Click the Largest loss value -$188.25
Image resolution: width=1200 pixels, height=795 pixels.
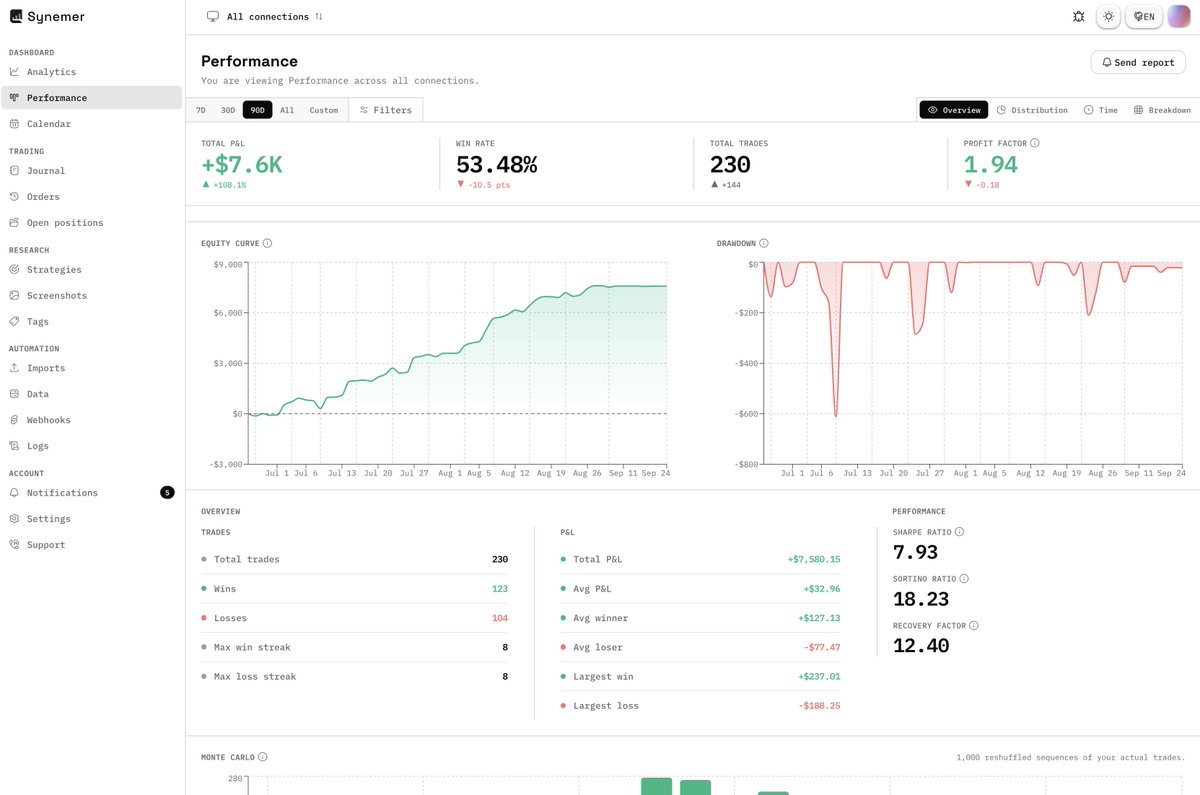(820, 706)
